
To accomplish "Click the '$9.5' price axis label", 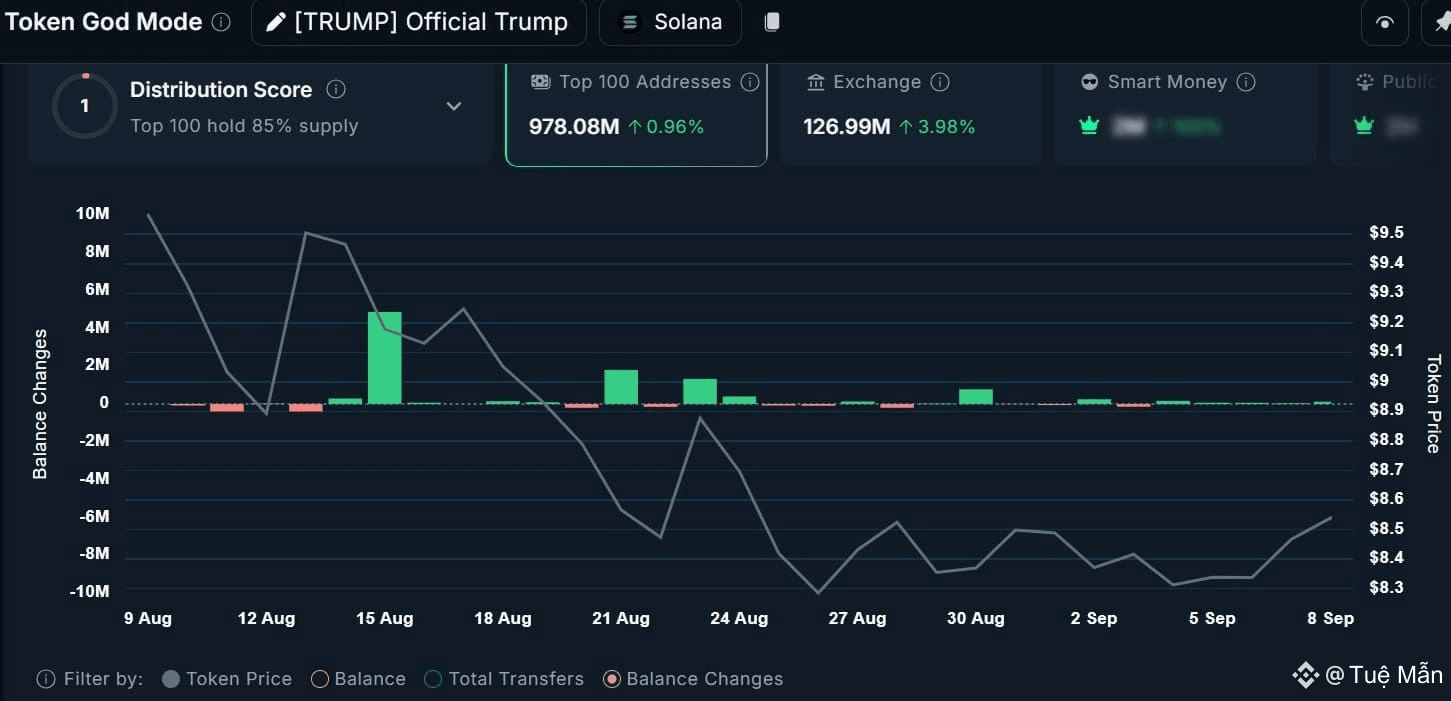I will (1386, 233).
